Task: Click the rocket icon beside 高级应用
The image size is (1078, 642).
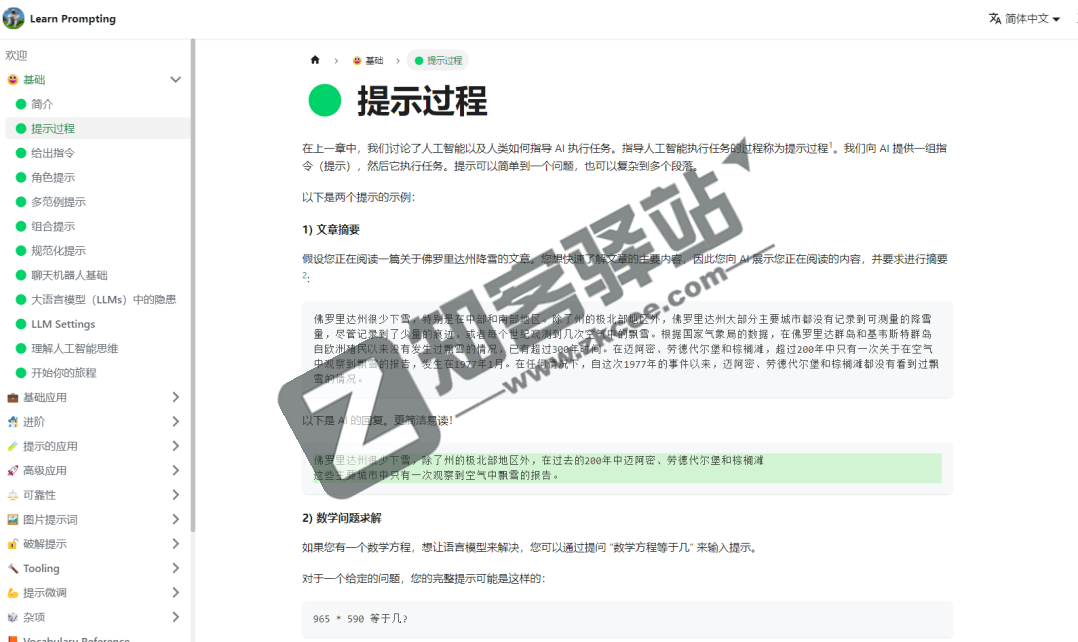Action: (14, 470)
